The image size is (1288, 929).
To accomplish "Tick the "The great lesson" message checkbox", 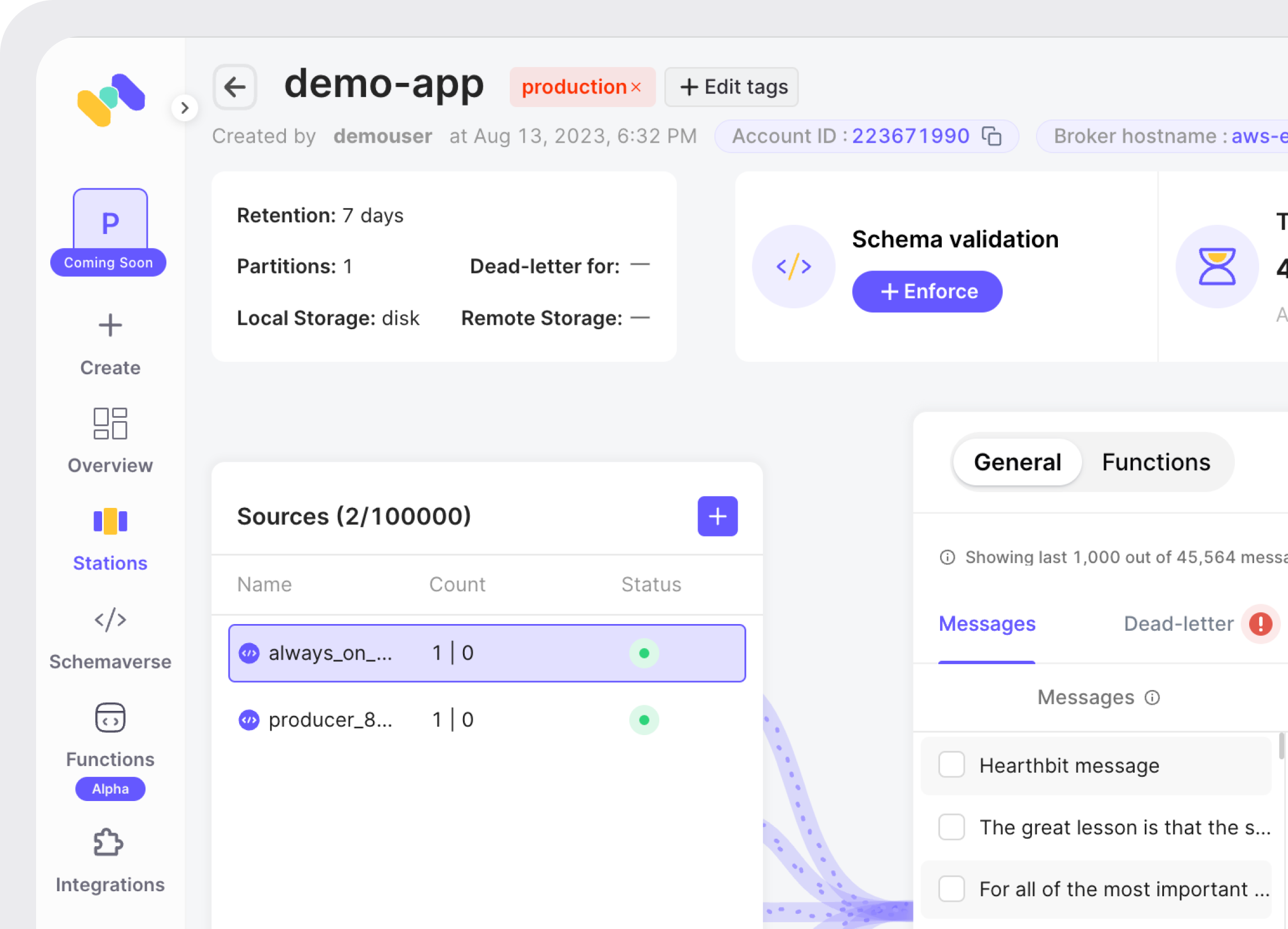I will coord(951,827).
